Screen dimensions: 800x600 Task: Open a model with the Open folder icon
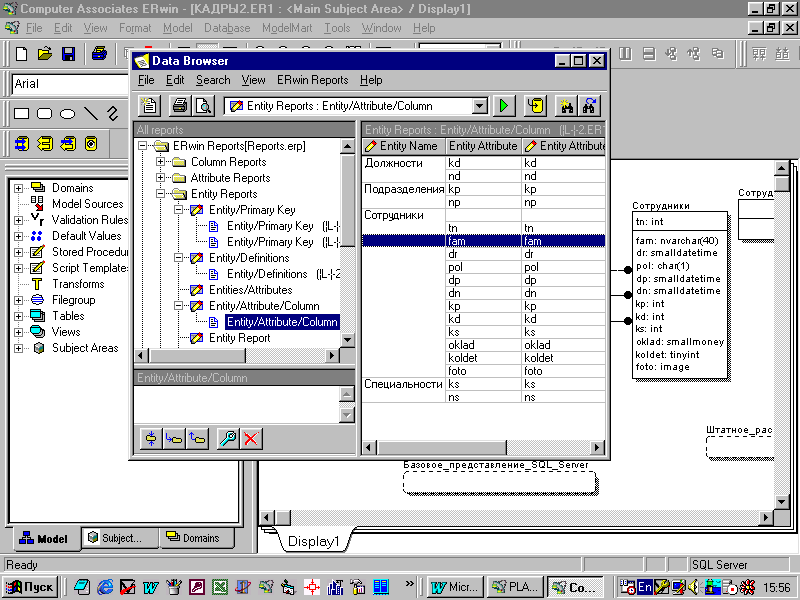click(45, 54)
